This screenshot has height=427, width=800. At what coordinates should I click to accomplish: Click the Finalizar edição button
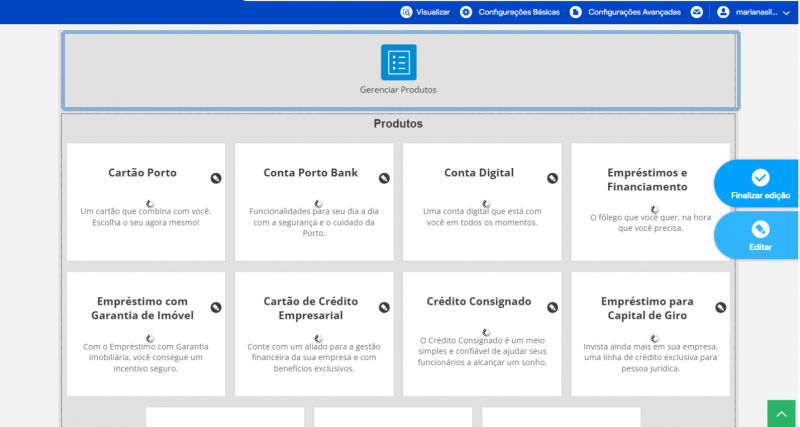tap(757, 184)
